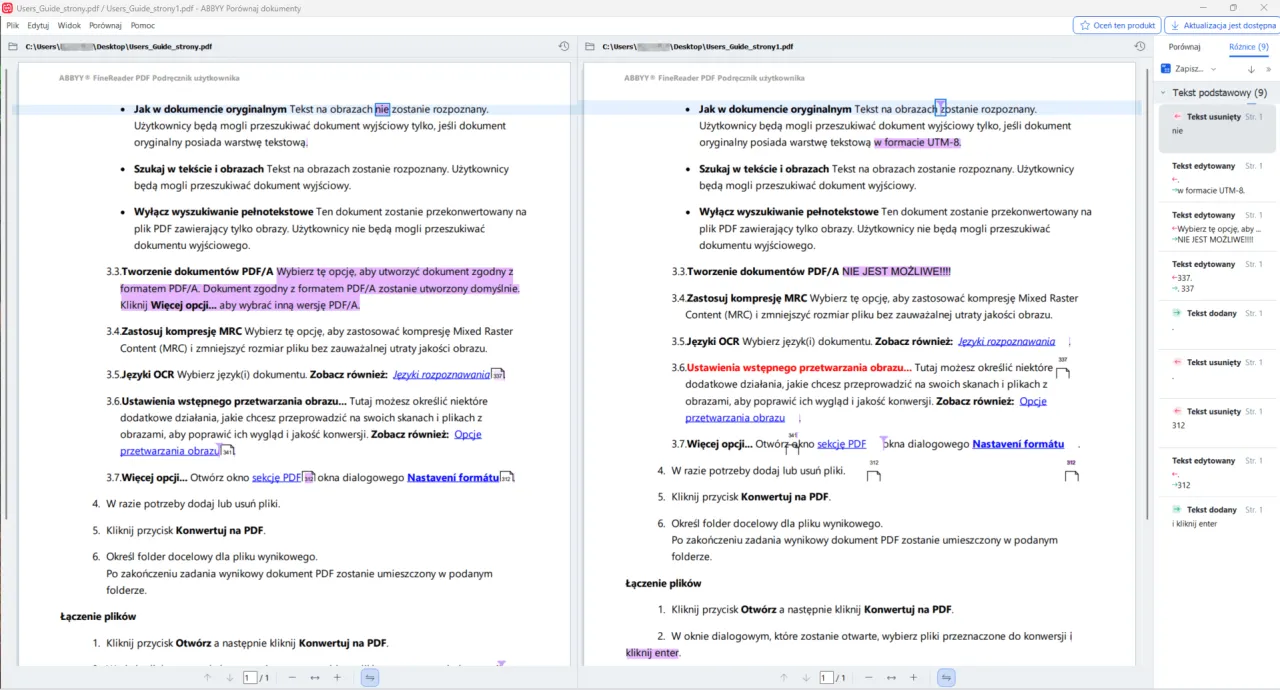Toggle synchronized scrolling in right pane
1280x690 pixels.
pyautogui.click(x=945, y=678)
